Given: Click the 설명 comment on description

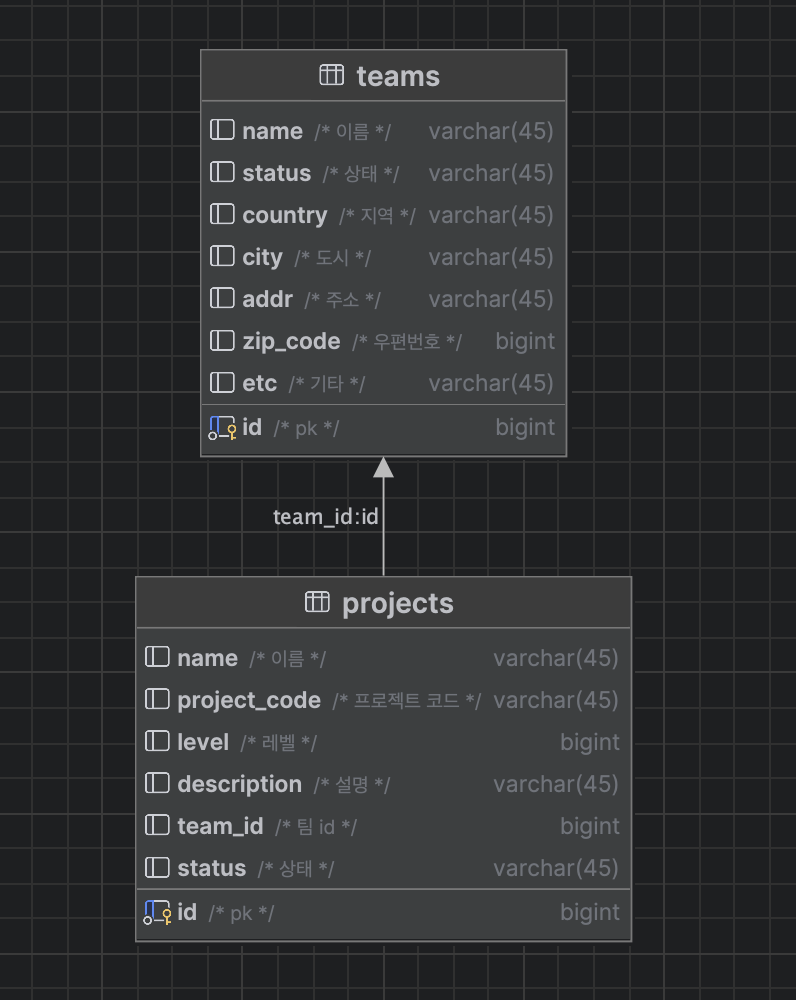Looking at the screenshot, I should tap(351, 784).
